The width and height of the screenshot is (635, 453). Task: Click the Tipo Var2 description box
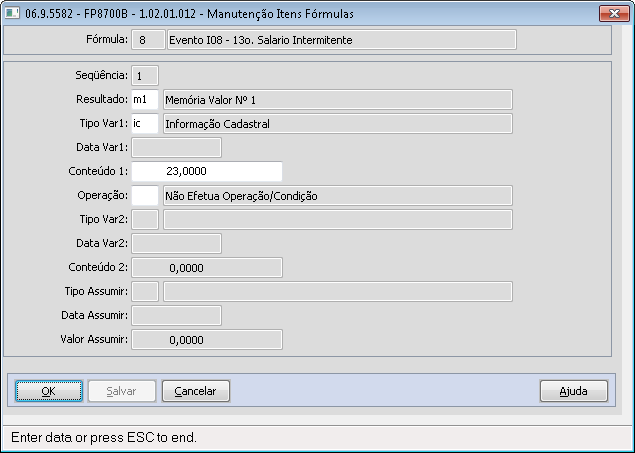tap(338, 219)
